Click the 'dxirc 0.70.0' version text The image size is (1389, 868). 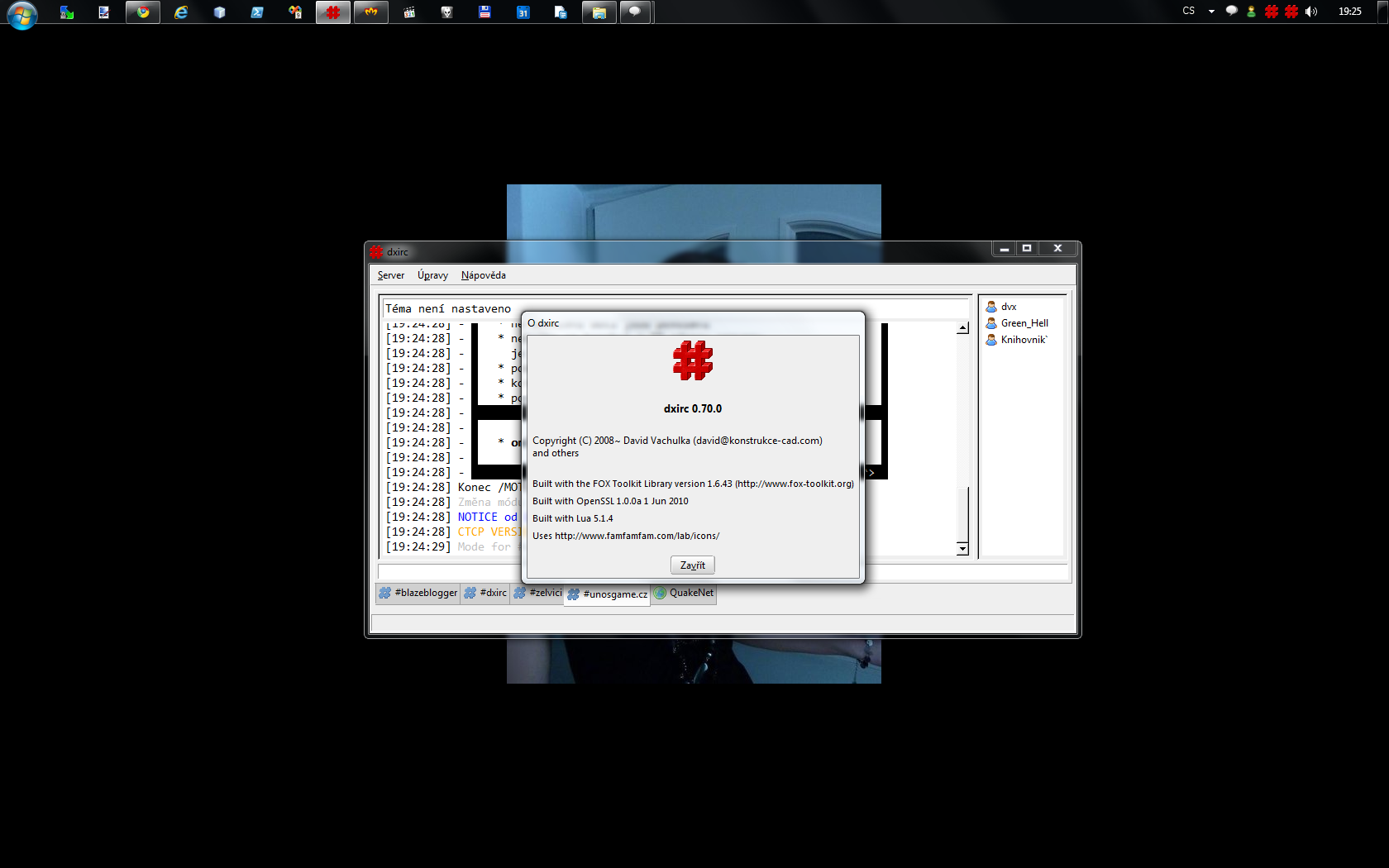(x=693, y=408)
